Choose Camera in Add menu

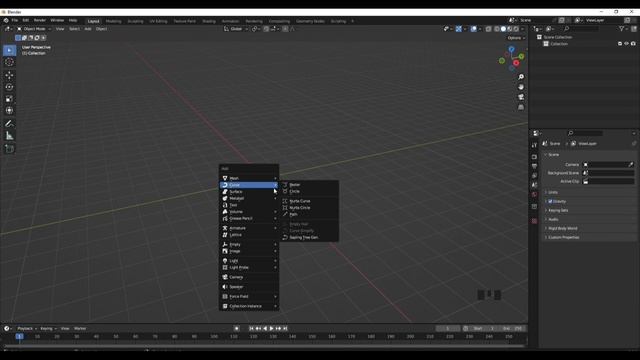249,277
